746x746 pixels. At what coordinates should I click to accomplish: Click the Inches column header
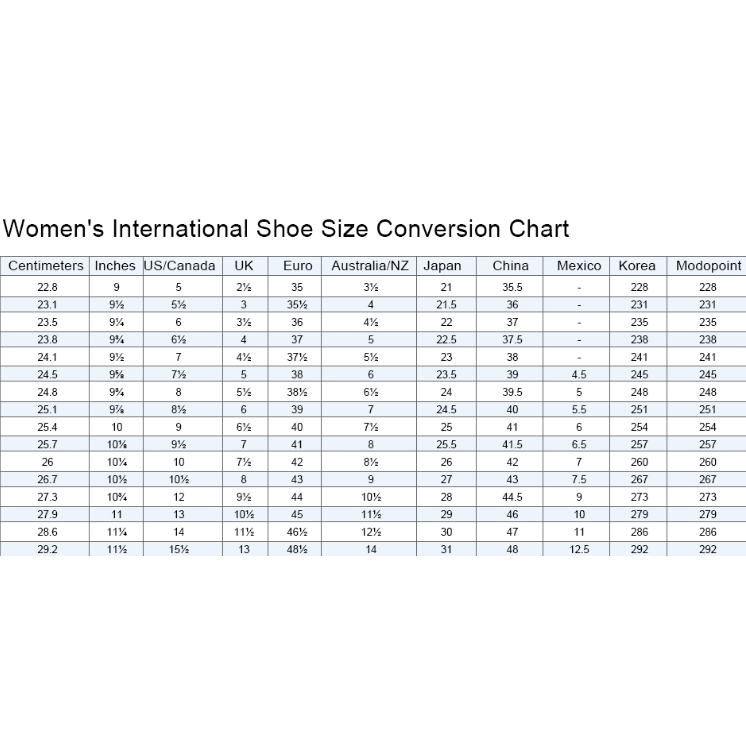tap(115, 266)
